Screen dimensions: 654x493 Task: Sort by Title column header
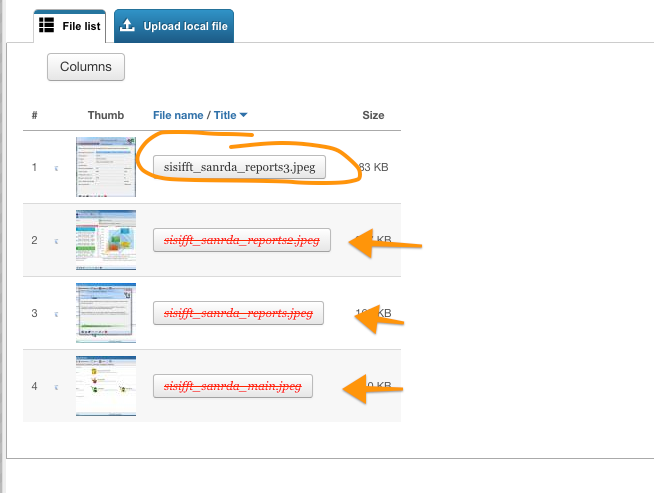coord(225,115)
